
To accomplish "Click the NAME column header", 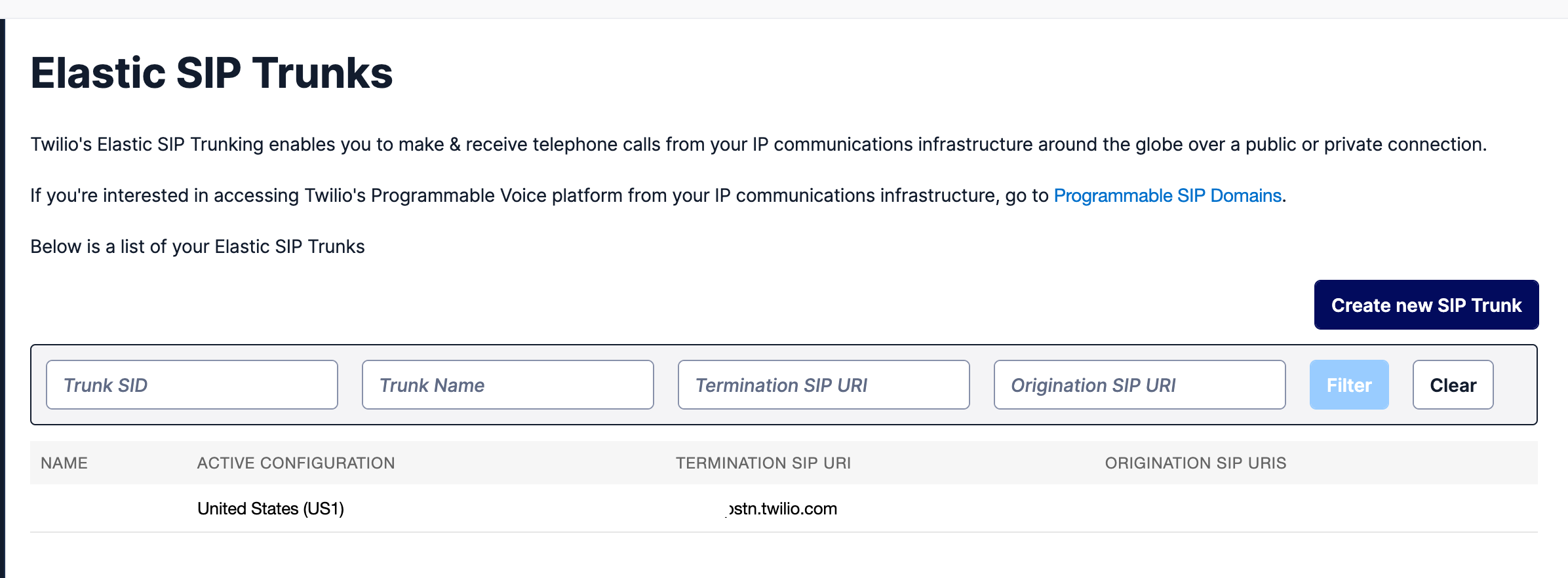I will pos(64,463).
